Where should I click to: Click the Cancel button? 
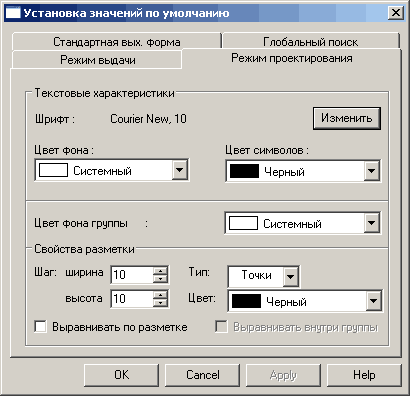click(x=203, y=375)
